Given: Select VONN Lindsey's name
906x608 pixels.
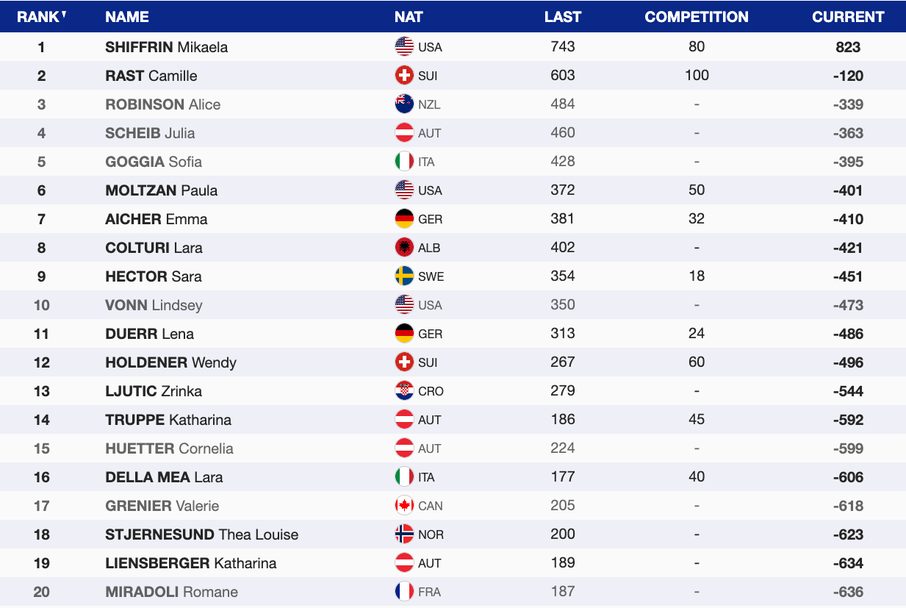Looking at the screenshot, I should click(x=153, y=305).
